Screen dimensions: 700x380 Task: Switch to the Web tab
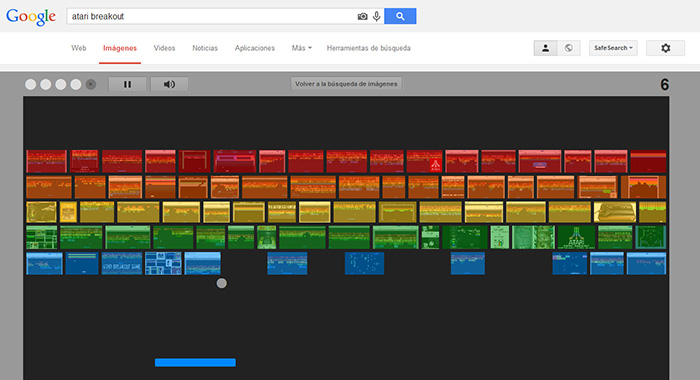coord(79,48)
